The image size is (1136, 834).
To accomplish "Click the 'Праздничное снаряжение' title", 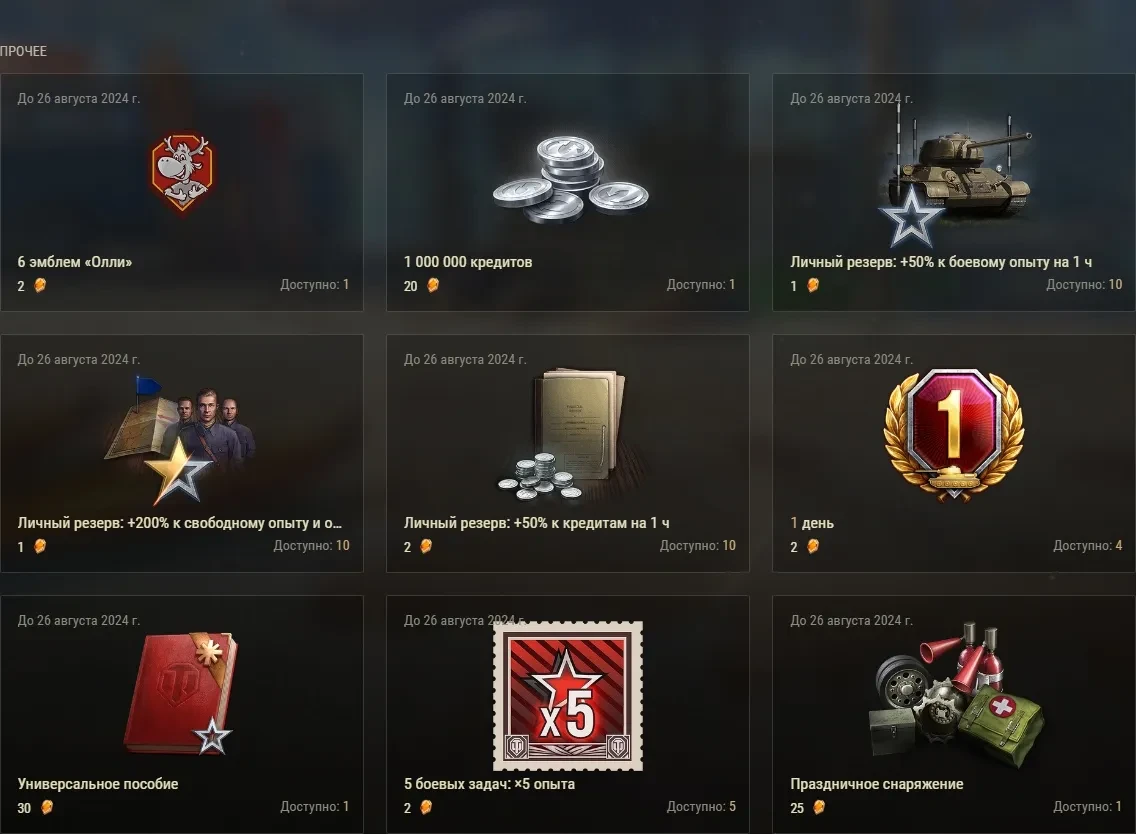I will pyautogui.click(x=877, y=784).
